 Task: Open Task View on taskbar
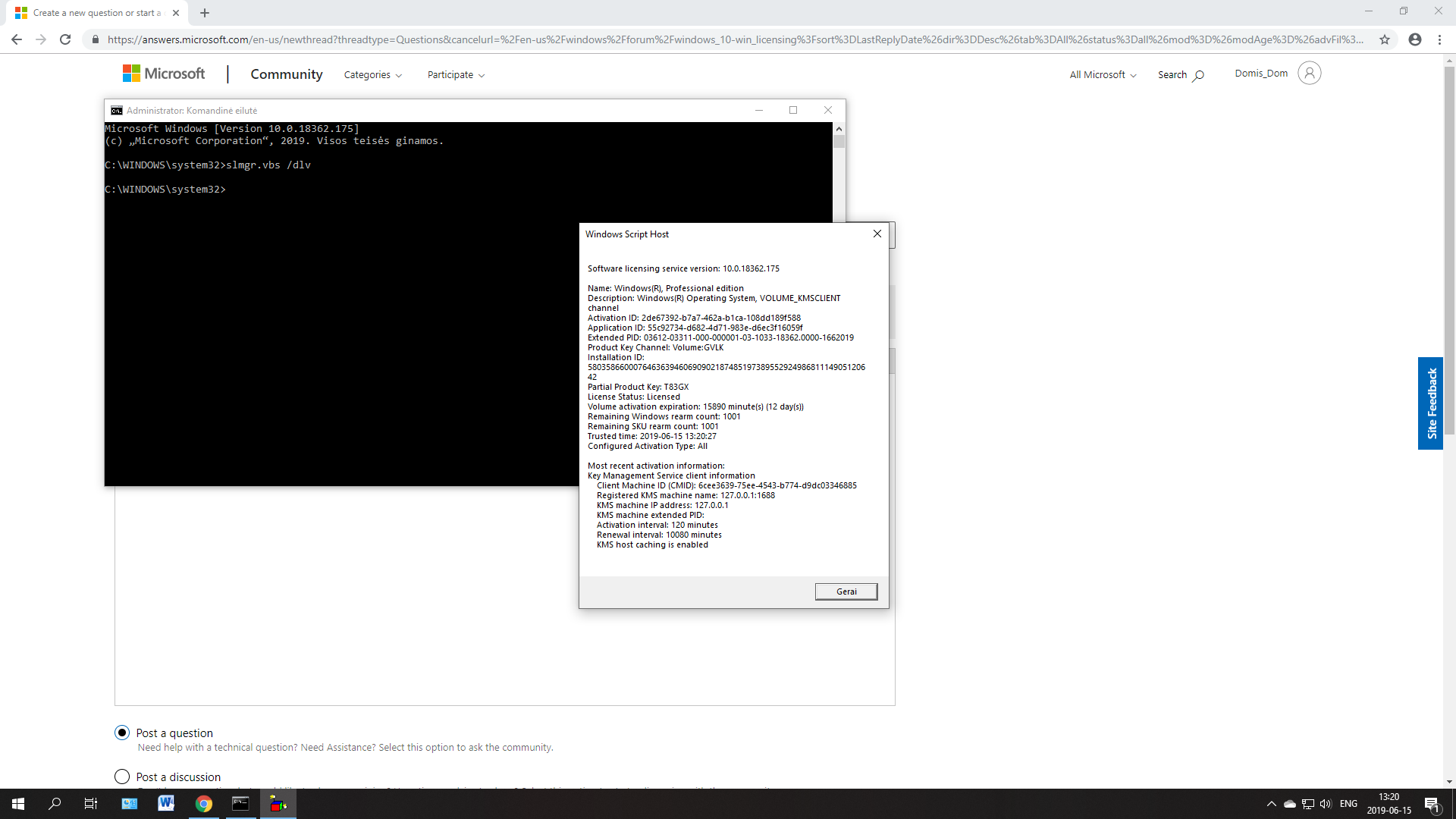pyautogui.click(x=91, y=804)
